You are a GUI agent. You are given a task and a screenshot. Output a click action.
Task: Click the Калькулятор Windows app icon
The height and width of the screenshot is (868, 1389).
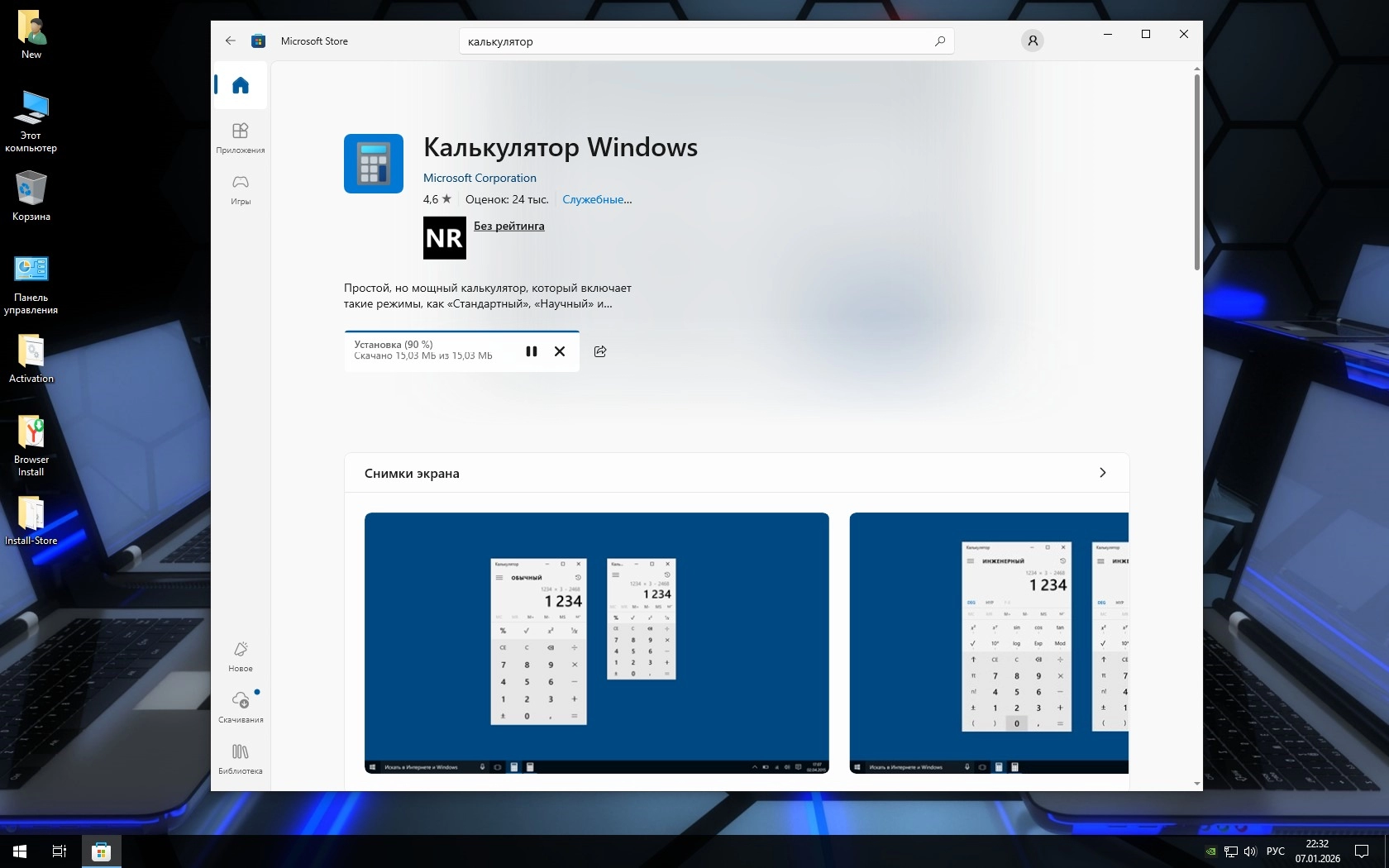click(x=374, y=164)
